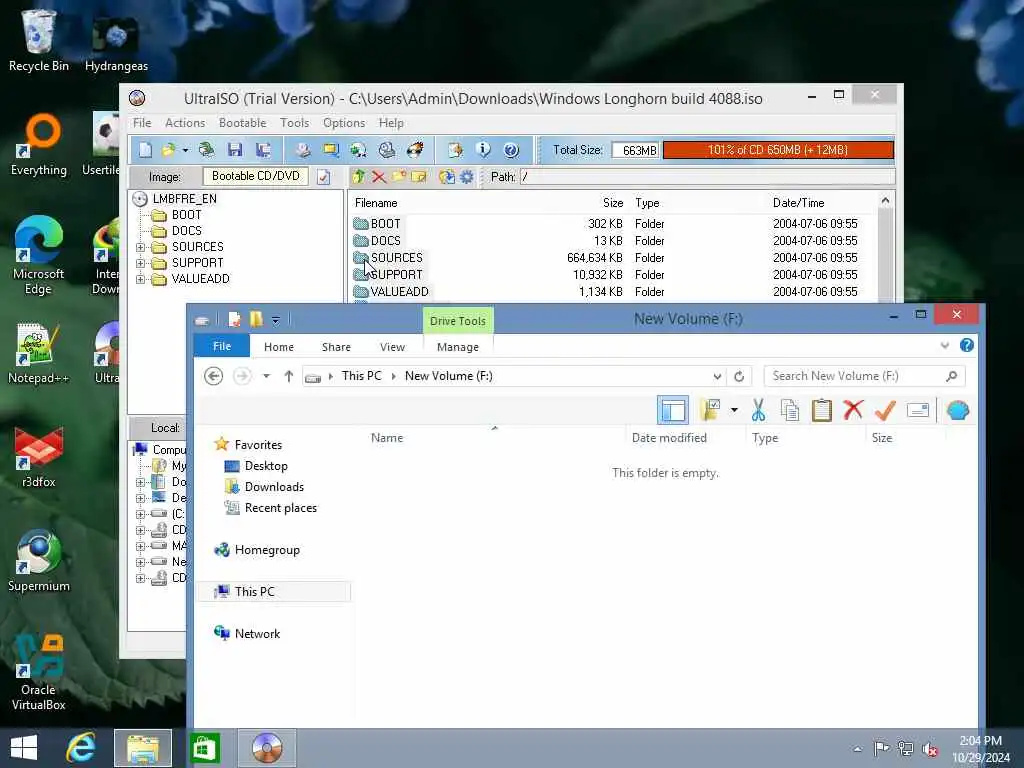The height and width of the screenshot is (768, 1024).
Task: Click the Refresh button in Explorer address bar
Action: point(739,376)
